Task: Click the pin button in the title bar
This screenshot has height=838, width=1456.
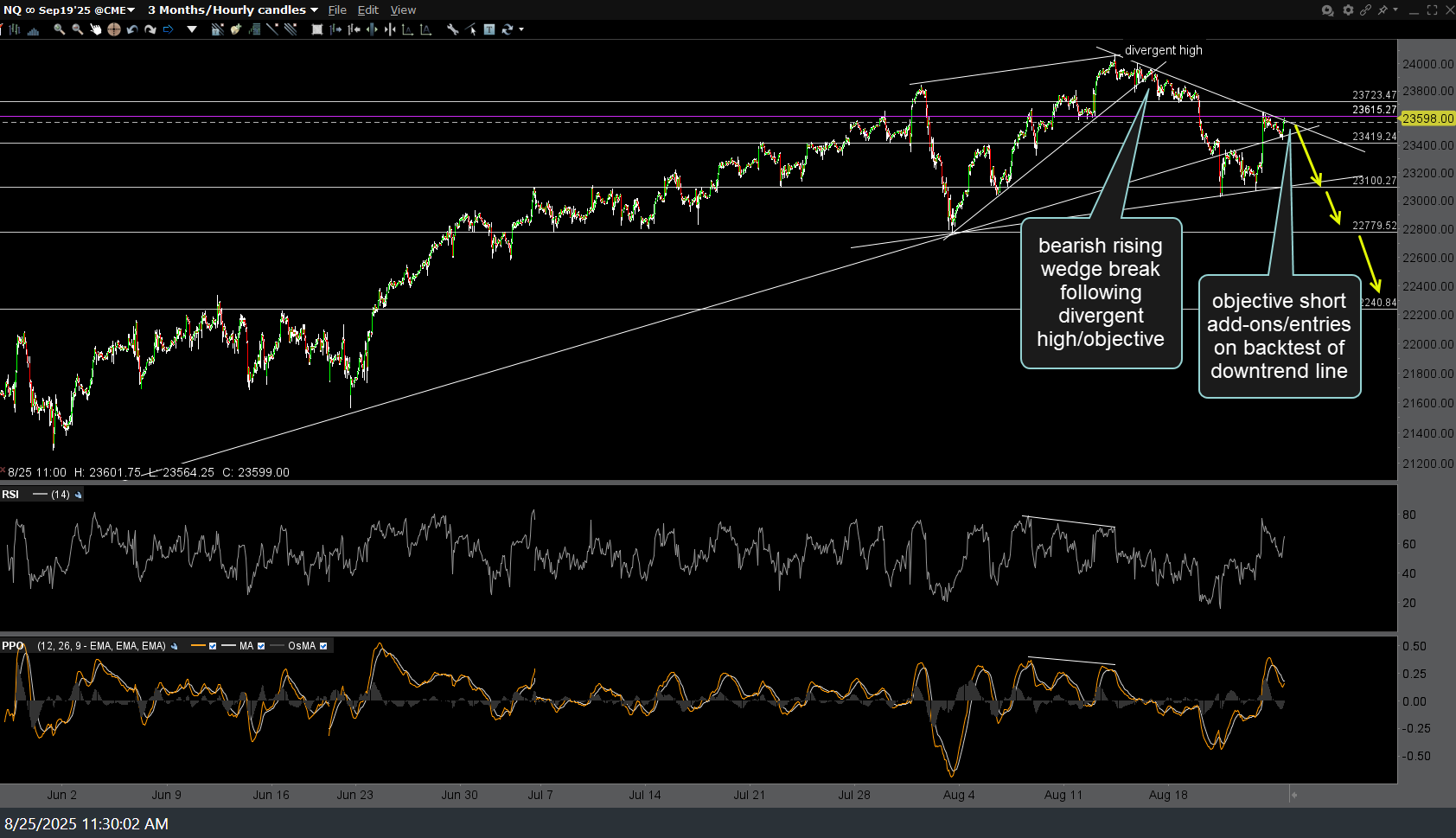Action: click(1383, 10)
